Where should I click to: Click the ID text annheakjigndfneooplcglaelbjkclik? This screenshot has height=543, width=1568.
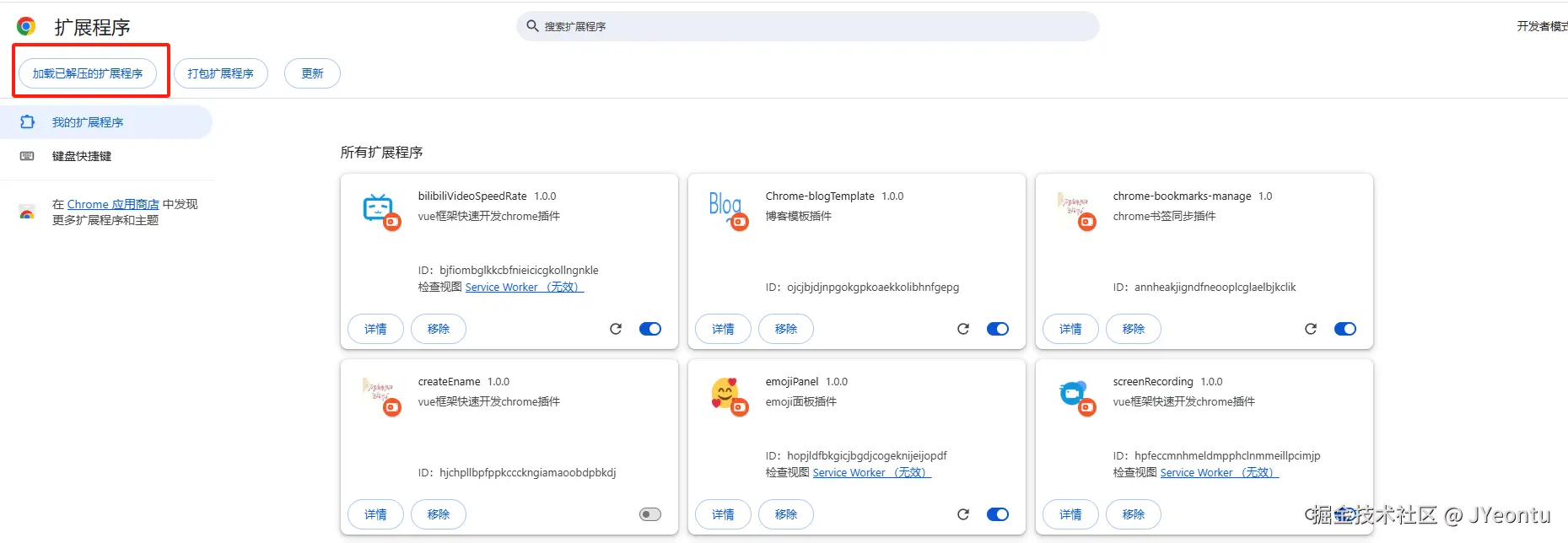pyautogui.click(x=1215, y=287)
